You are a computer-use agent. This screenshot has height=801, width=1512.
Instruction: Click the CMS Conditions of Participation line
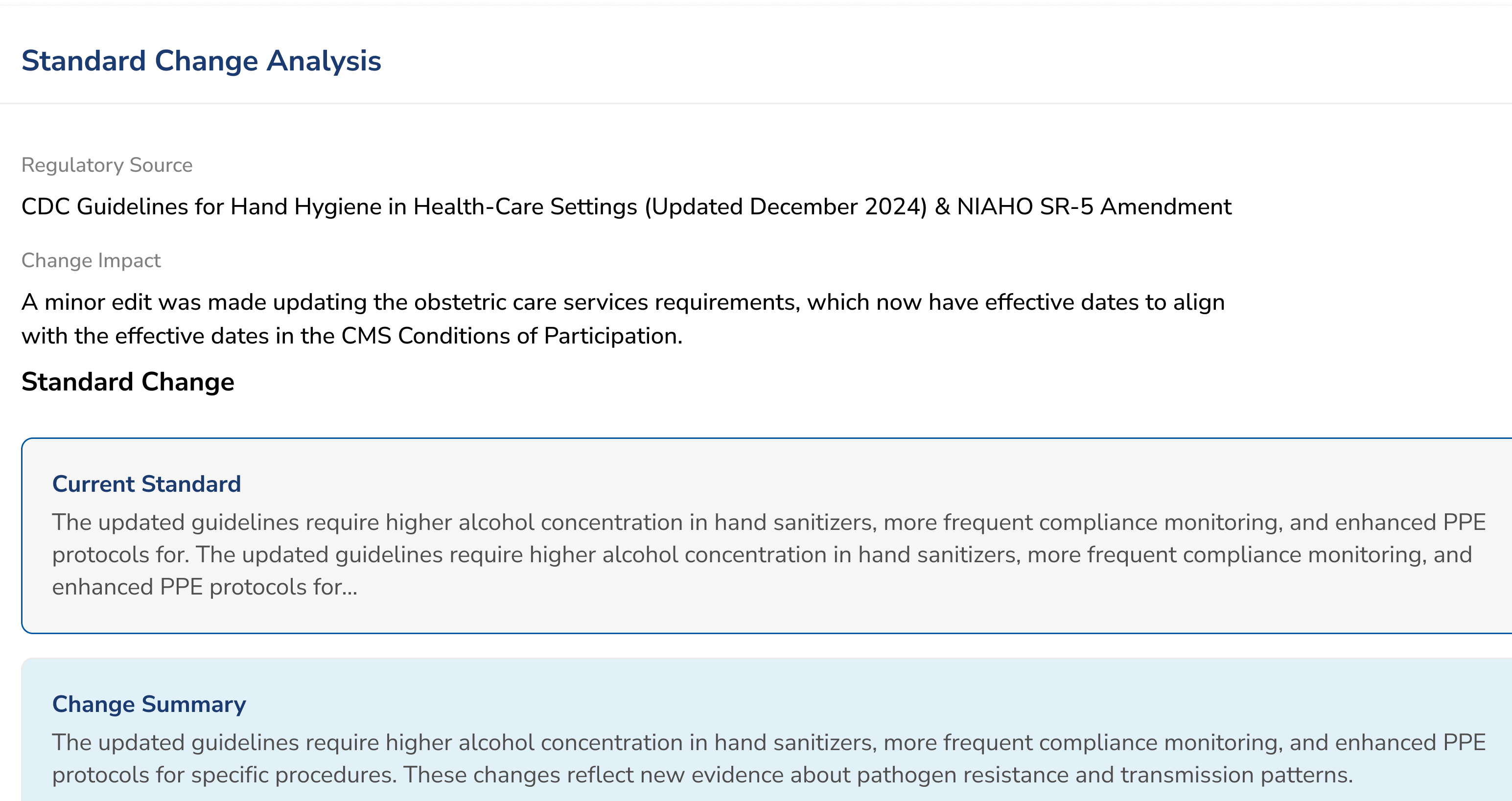(x=352, y=336)
